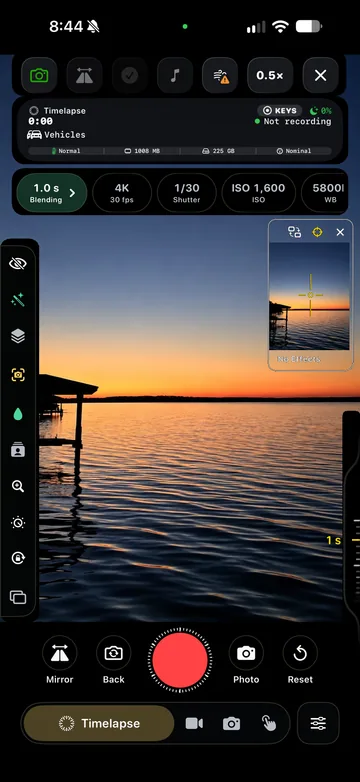Toggle the checkmark circle button in top toolbar

point(130,75)
